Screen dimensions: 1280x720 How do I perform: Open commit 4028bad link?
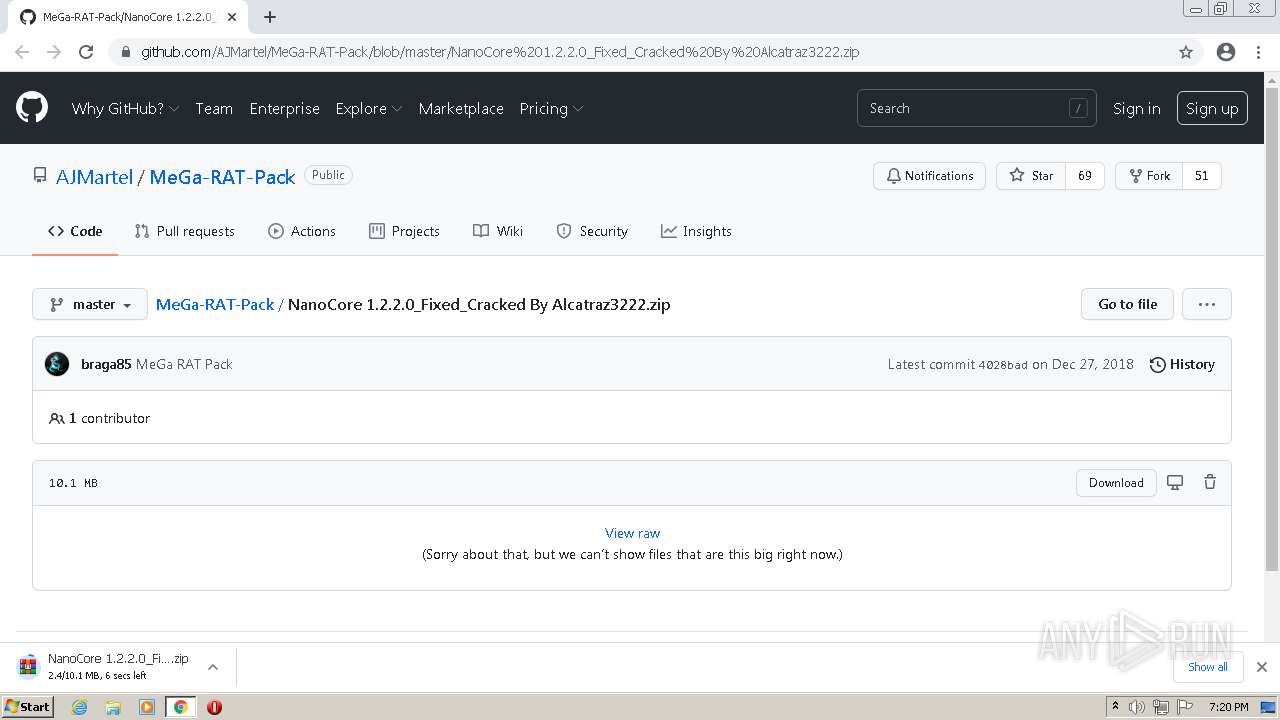[x=1003, y=365]
